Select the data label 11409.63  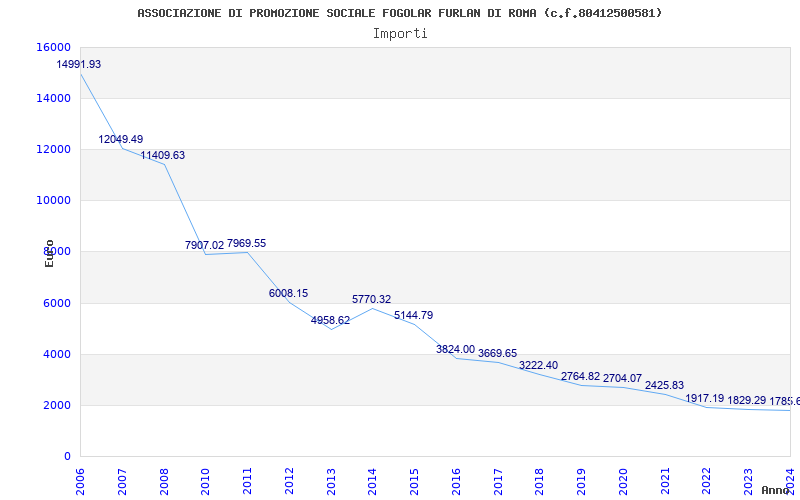163,155
